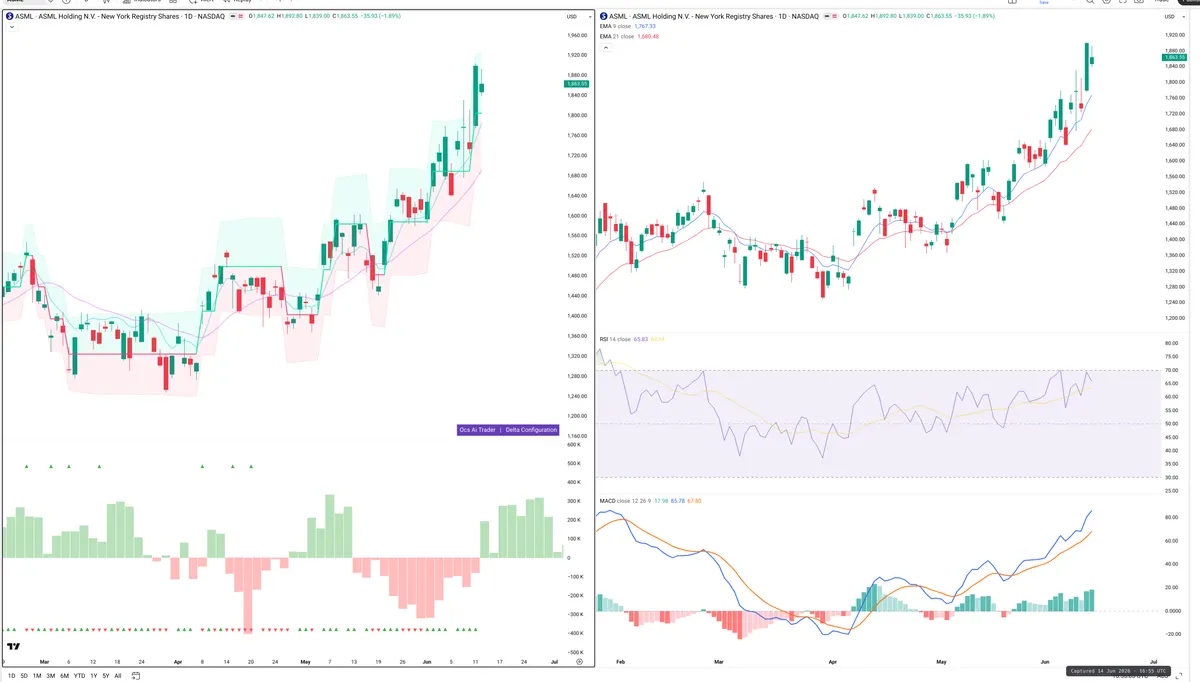This screenshot has width=1200, height=682.
Task: Click the Feb label on right chart's time axis
Action: [x=620, y=662]
